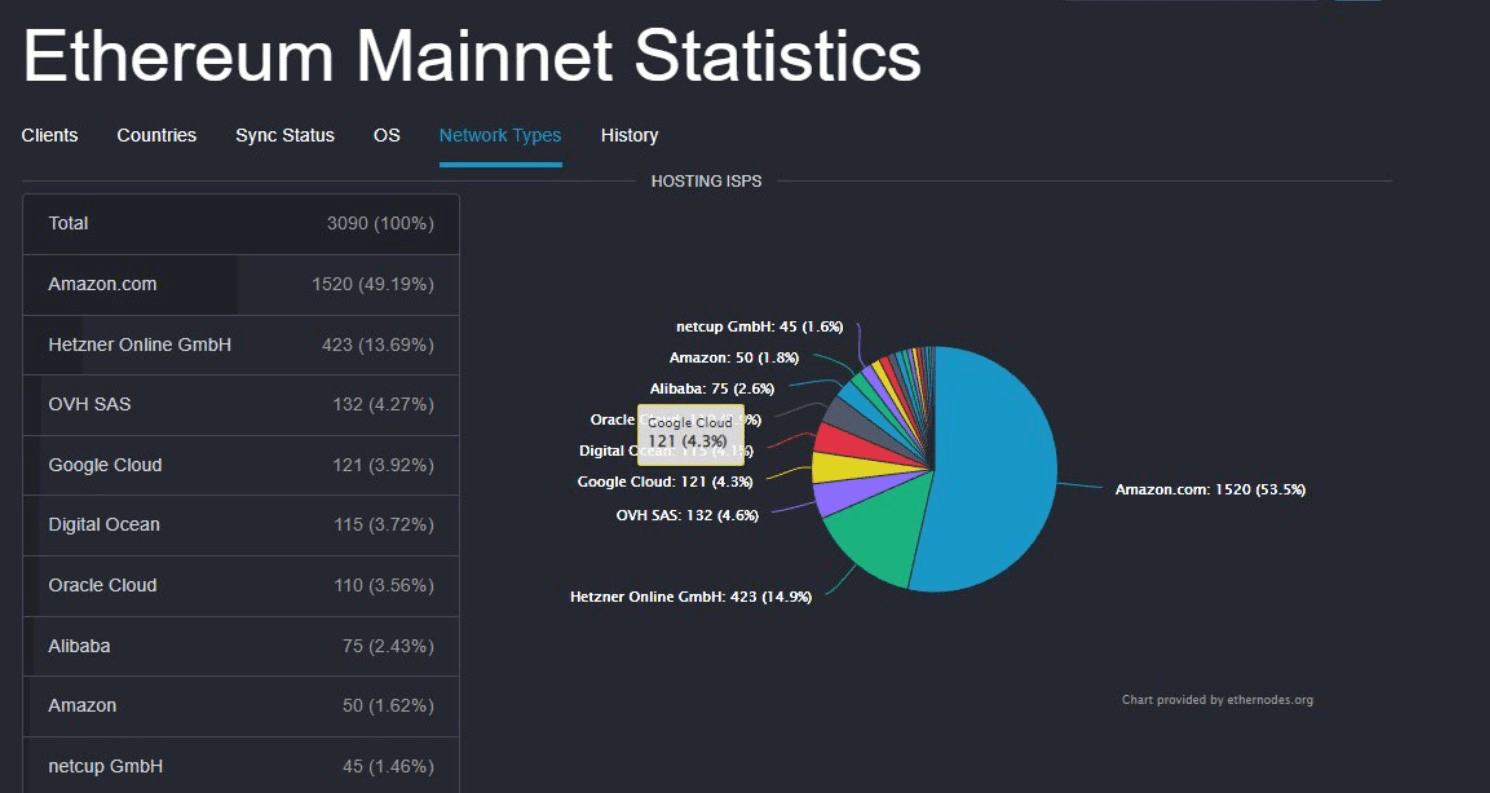Click the Alibaba table row
This screenshot has width=1490, height=793.
(x=241, y=646)
